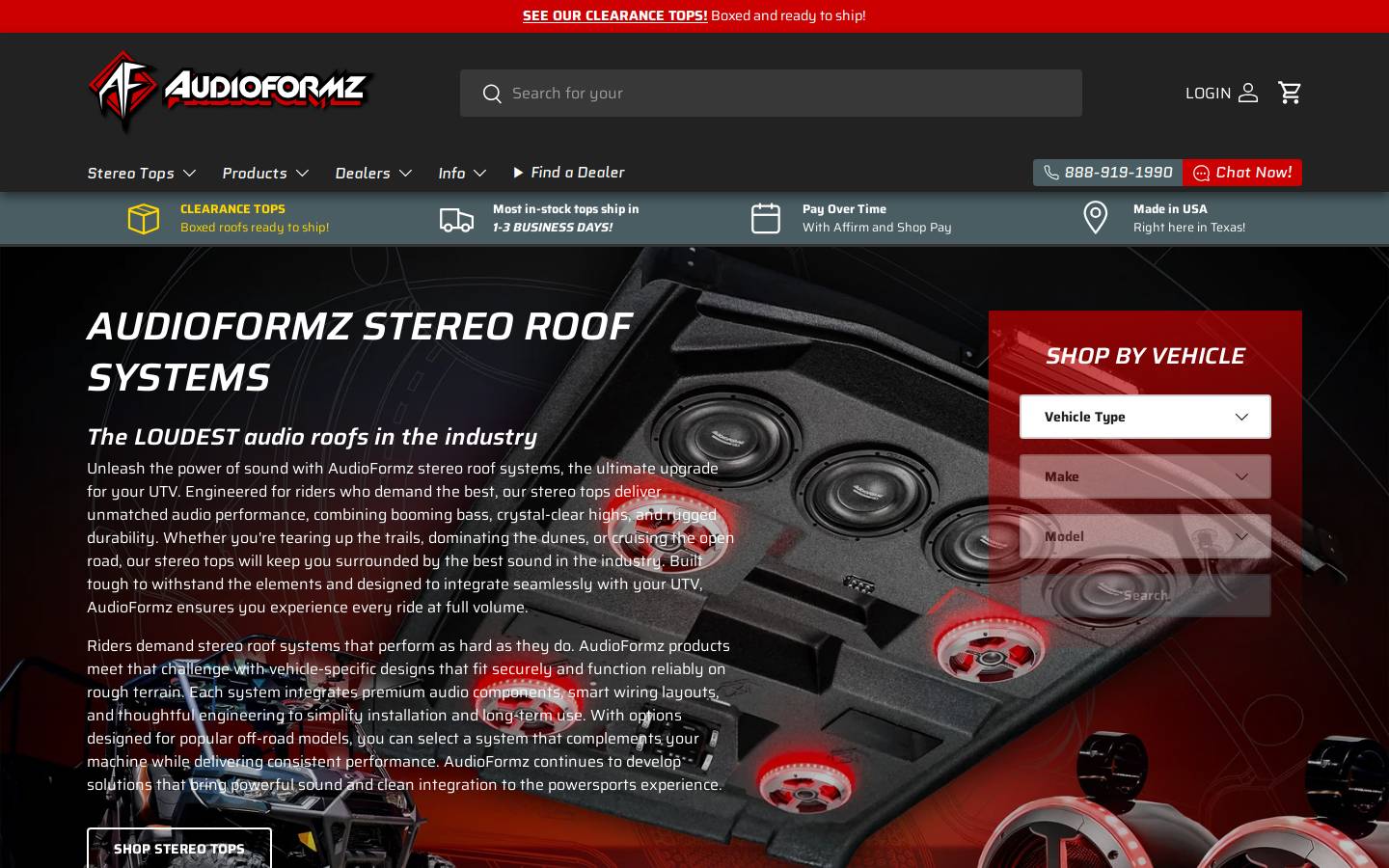Call 888-919-1990 button
1389x868 pixels.
(1107, 173)
